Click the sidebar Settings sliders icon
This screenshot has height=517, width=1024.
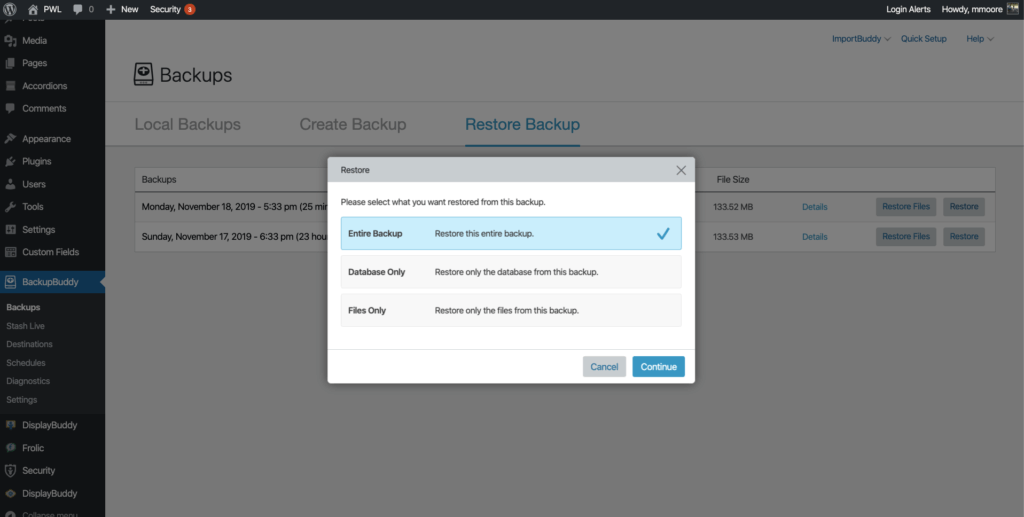tap(10, 230)
